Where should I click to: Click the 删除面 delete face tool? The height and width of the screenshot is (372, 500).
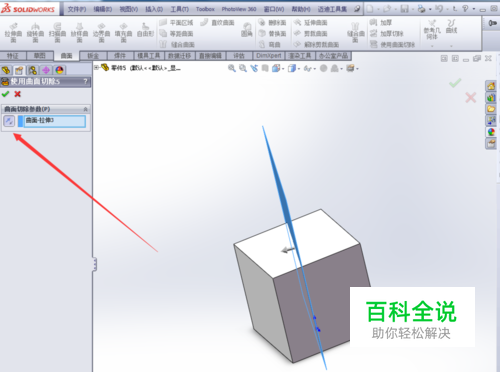[272, 23]
